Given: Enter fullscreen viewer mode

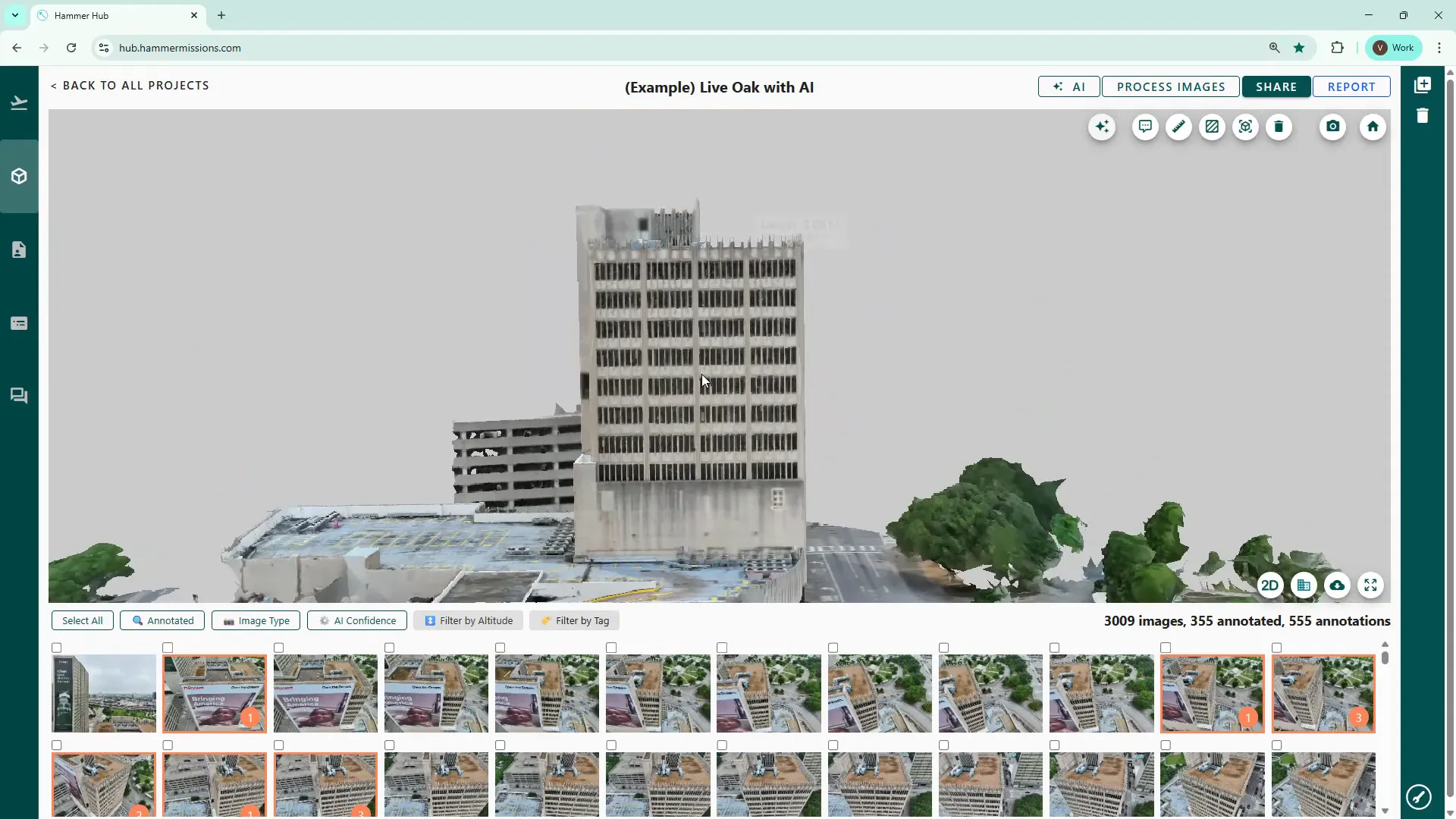Looking at the screenshot, I should 1370,585.
